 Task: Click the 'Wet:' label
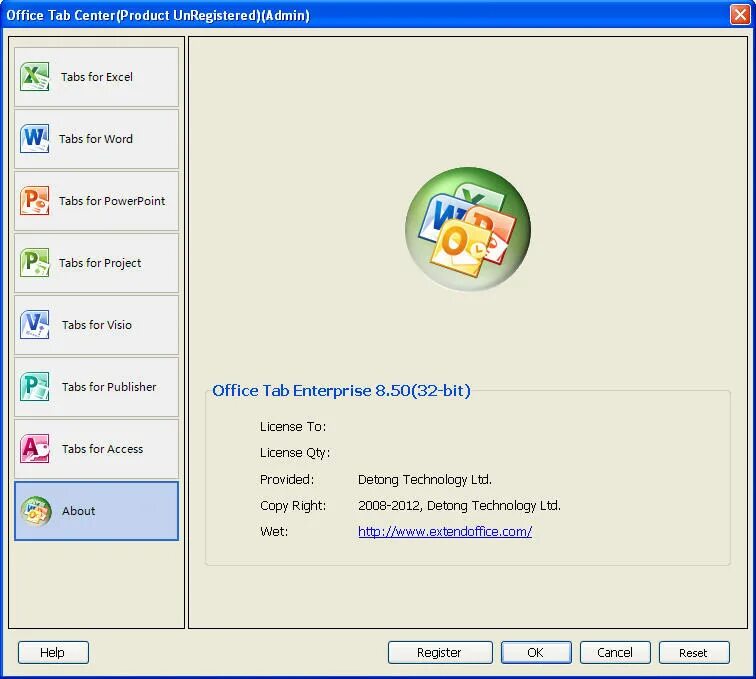(274, 531)
